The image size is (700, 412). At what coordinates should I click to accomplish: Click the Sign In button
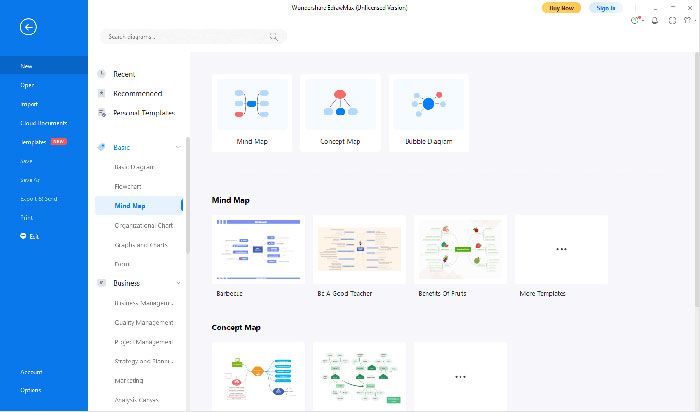[605, 7]
